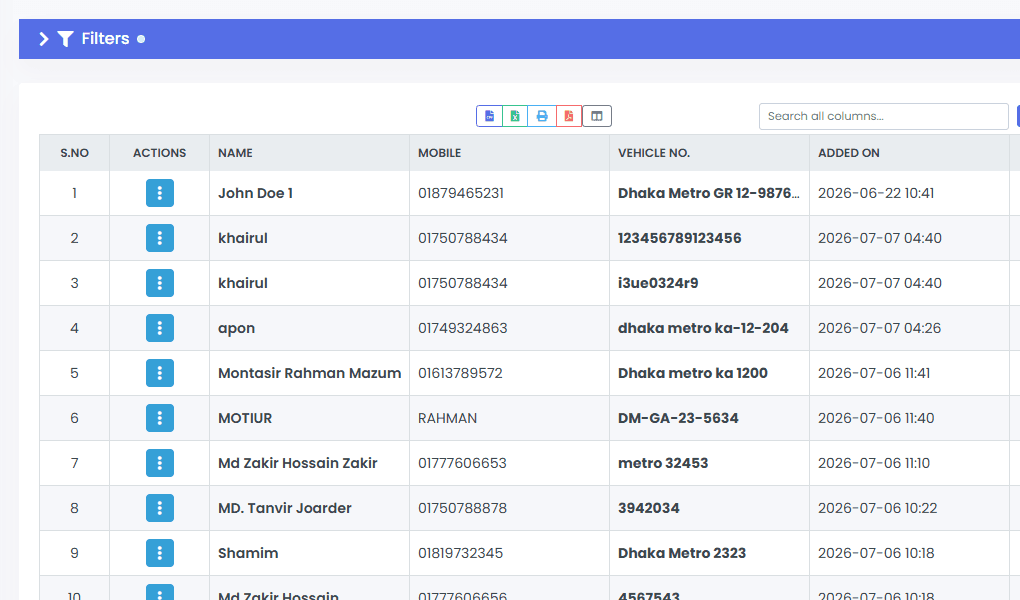This screenshot has height=600, width=1020.
Task: Select mobile number 01750788878
Action: [x=462, y=508]
